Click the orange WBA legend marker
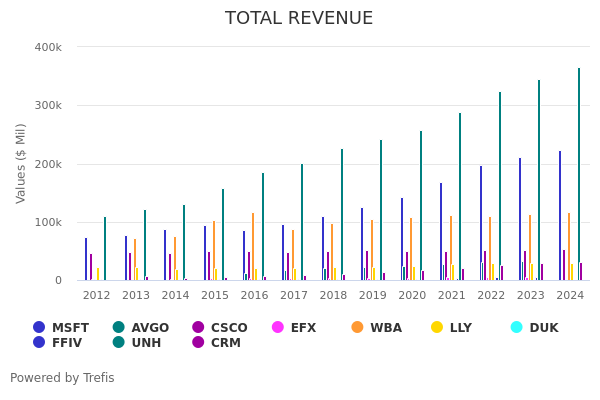 click(358, 328)
